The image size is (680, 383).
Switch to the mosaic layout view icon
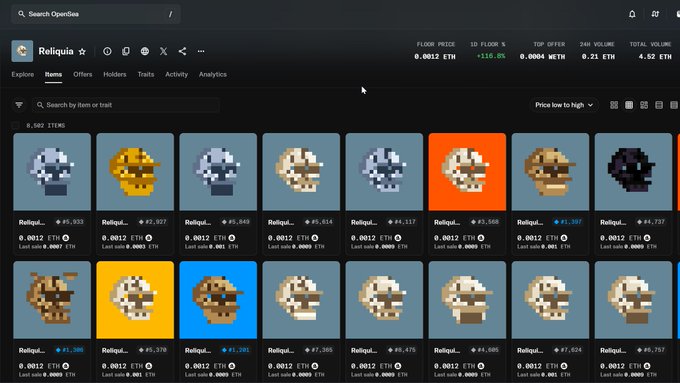coord(644,105)
